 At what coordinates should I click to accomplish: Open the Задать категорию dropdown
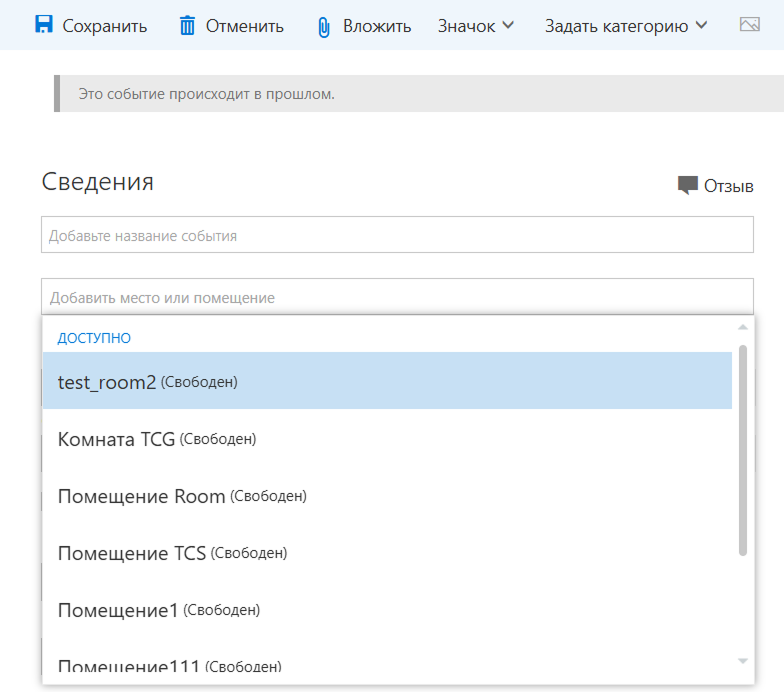point(626,26)
